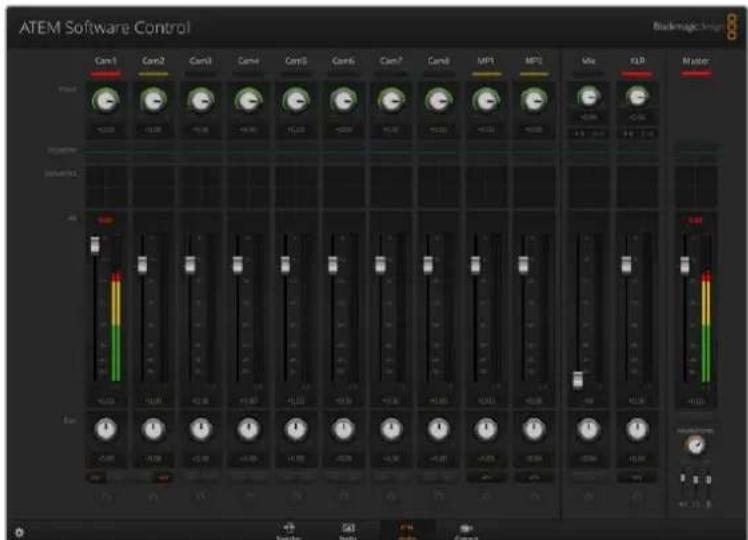Viewport: 748px width, 540px height.
Task: Select the Cam1 channel label
Action: [105, 61]
